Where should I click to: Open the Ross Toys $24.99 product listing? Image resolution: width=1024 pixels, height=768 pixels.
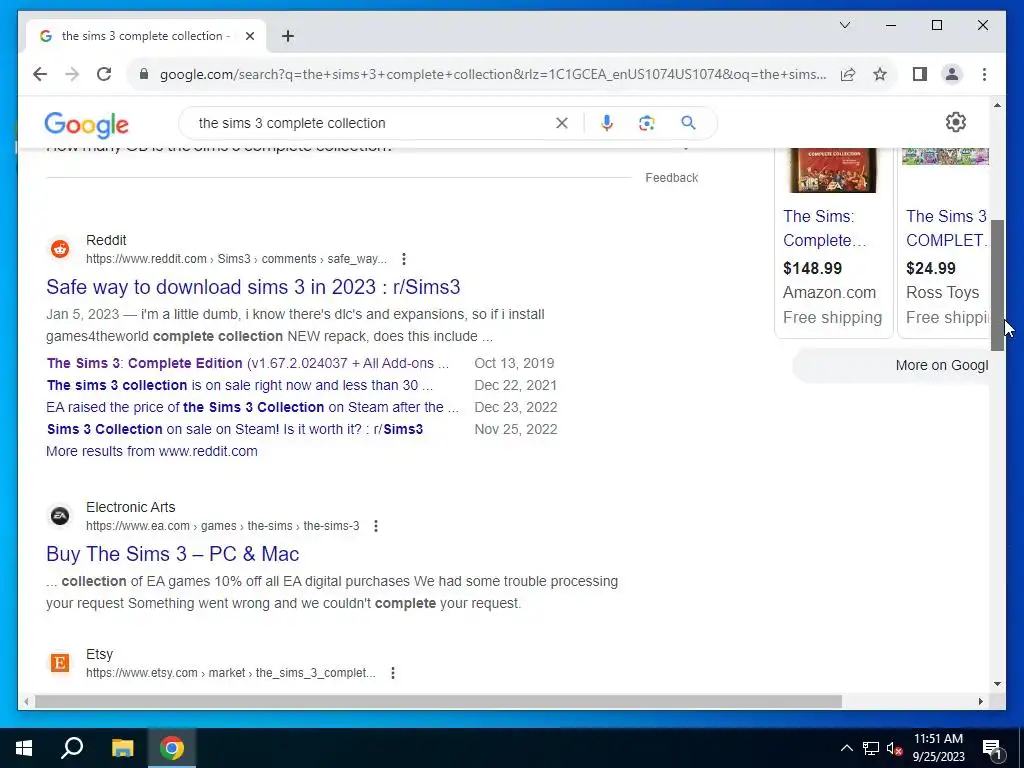[x=944, y=242]
